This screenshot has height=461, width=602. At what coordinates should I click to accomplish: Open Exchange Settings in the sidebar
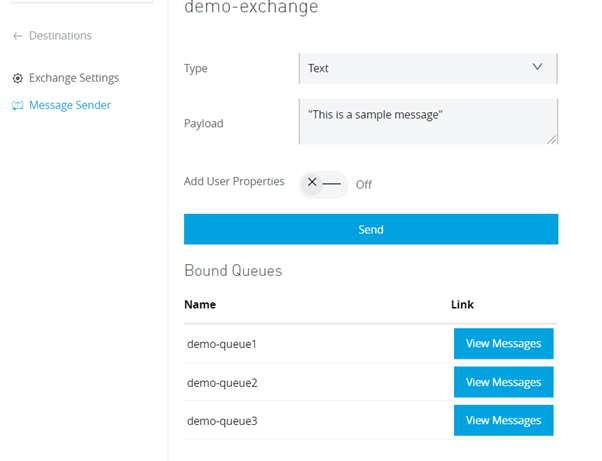[73, 78]
